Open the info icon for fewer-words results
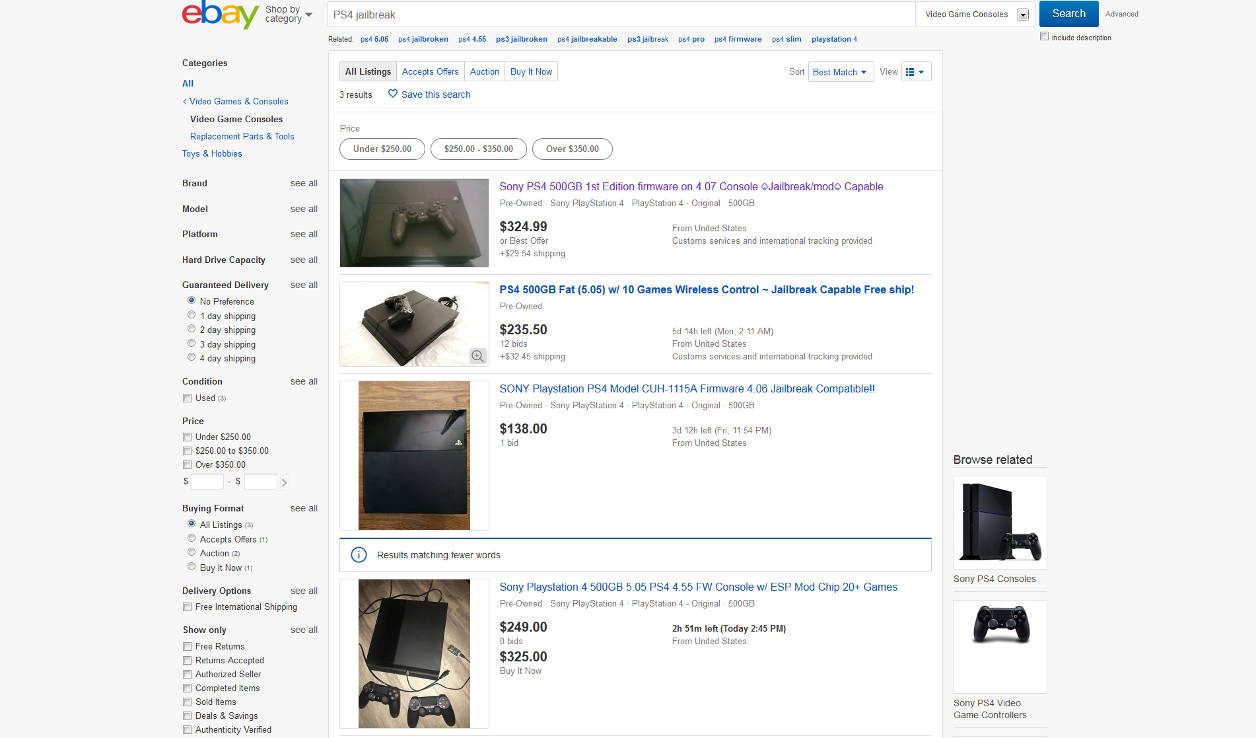Viewport: 1256px width, 738px height. pos(358,555)
